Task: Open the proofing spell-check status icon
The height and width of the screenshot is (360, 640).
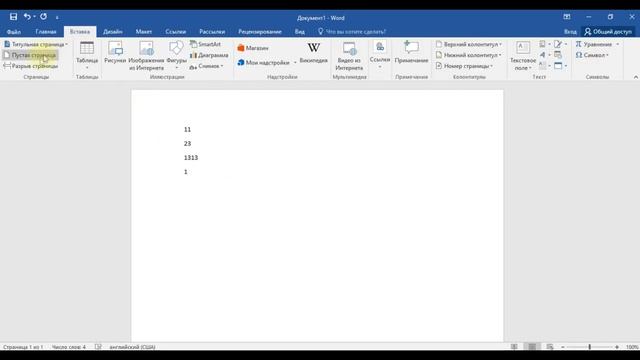Action: point(98,347)
